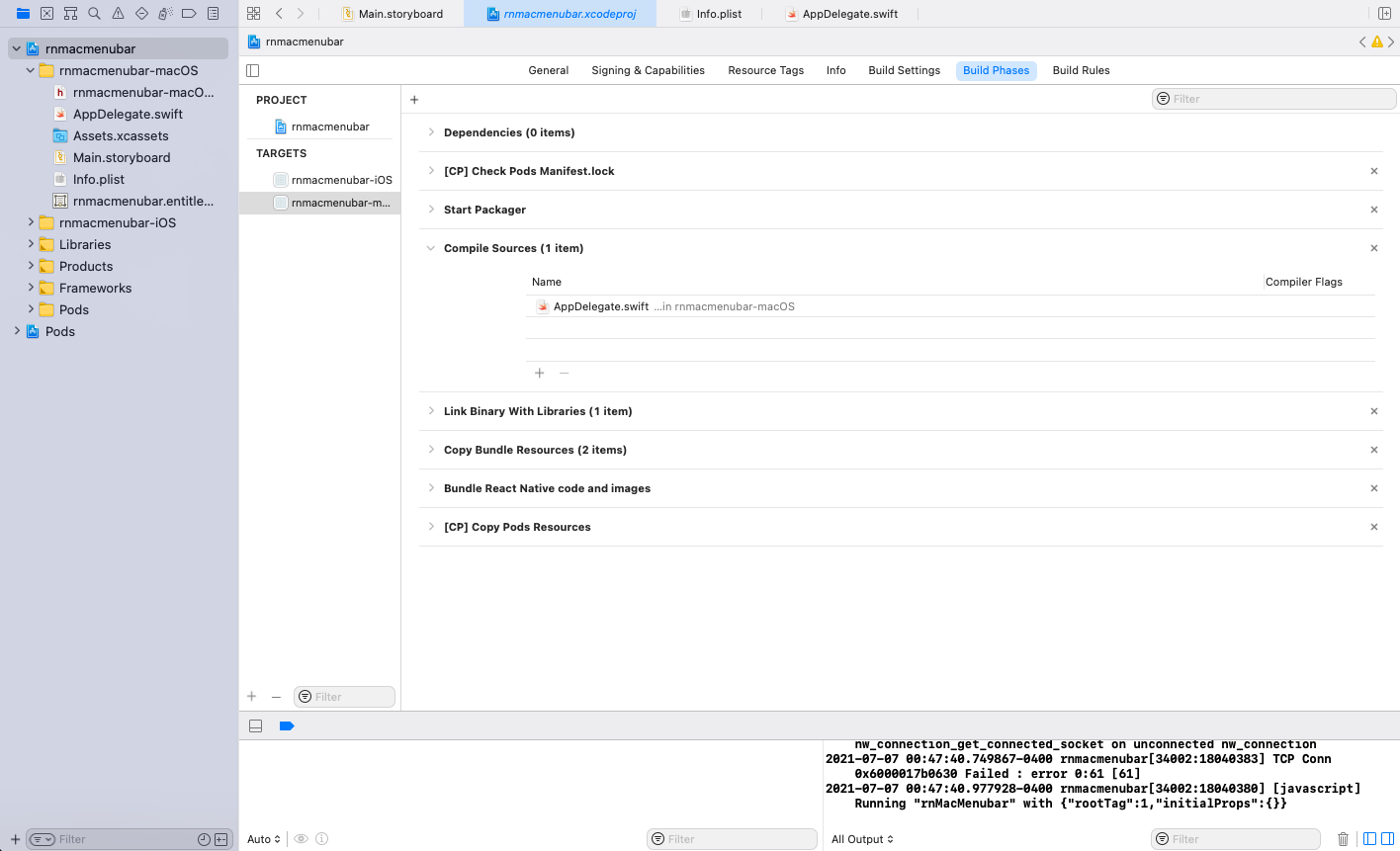This screenshot has width=1400, height=851.
Task: Open the Breakpoint navigator icon
Action: coord(189,14)
